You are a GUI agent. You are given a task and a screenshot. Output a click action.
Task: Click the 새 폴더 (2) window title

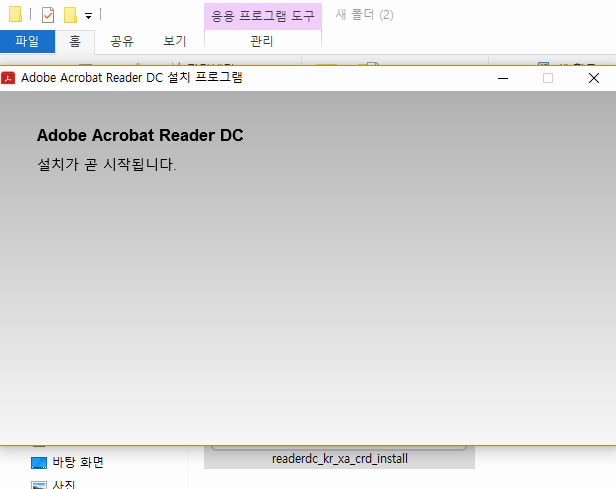tap(364, 15)
